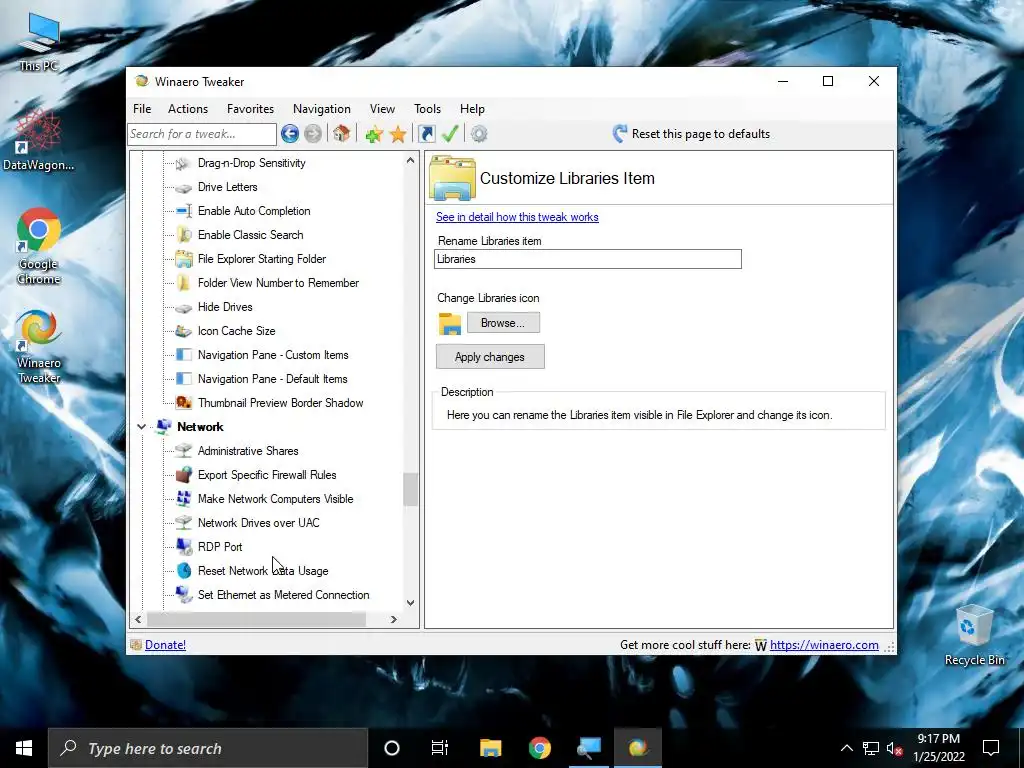This screenshot has width=1024, height=768.
Task: Click the RDP Port icon
Action: click(184, 547)
